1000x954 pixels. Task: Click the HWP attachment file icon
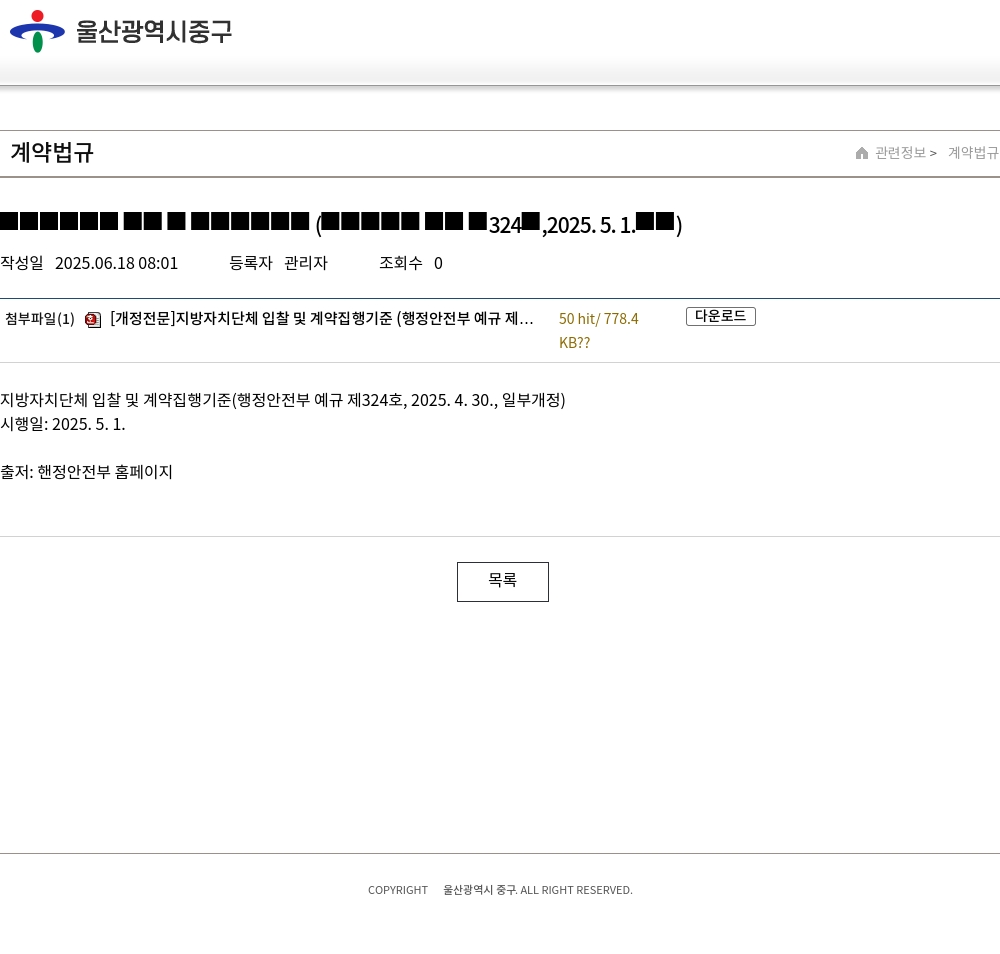(93, 320)
